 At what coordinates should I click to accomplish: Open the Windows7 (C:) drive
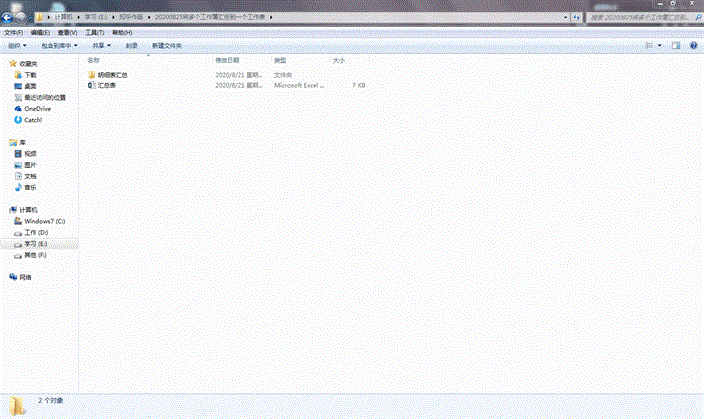(44, 221)
